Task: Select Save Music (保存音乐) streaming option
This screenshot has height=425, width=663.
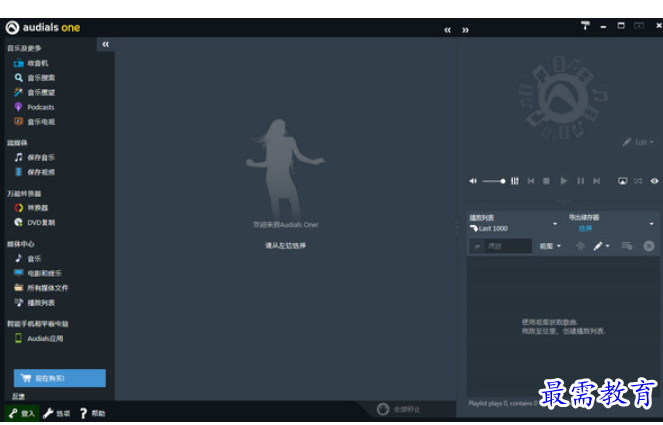Action: click(x=34, y=157)
